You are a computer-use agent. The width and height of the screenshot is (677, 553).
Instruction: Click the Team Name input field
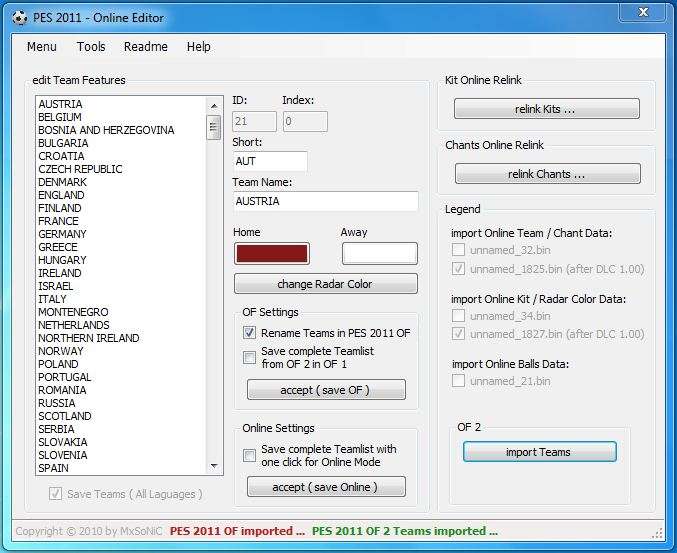click(x=325, y=201)
